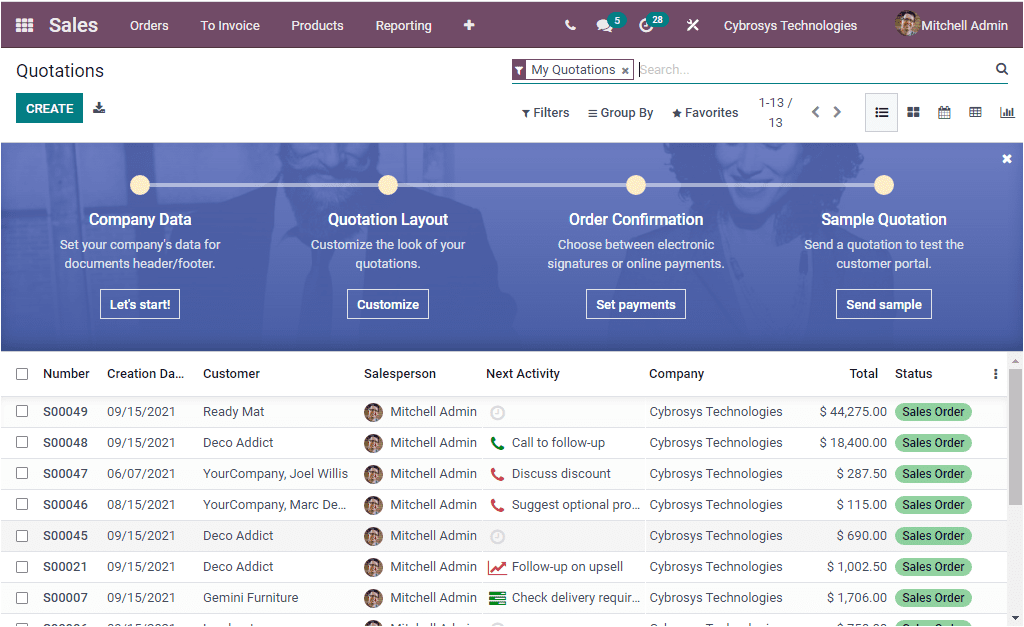Click the CREATE button

click(49, 107)
